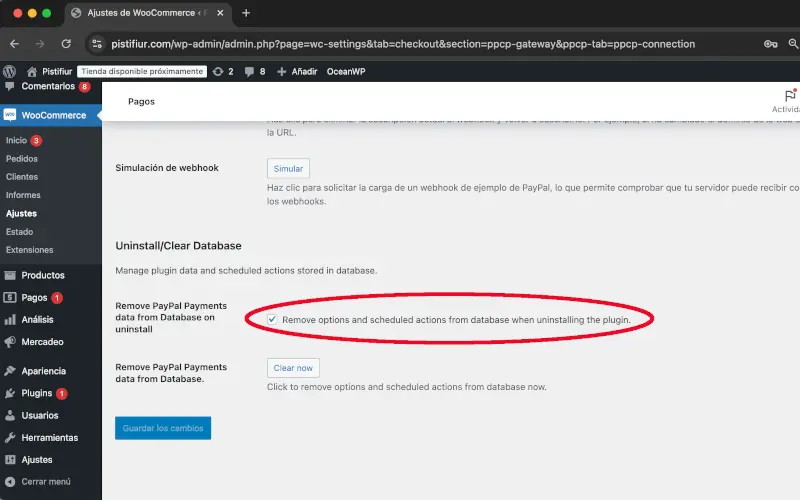Click the Herramientas wrench icon
This screenshot has height=500, width=800.
point(10,437)
